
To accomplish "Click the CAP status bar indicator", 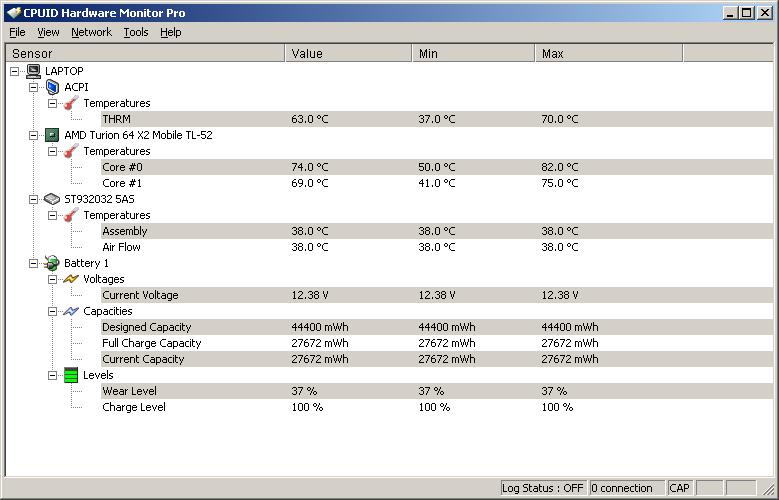I will tap(679, 488).
